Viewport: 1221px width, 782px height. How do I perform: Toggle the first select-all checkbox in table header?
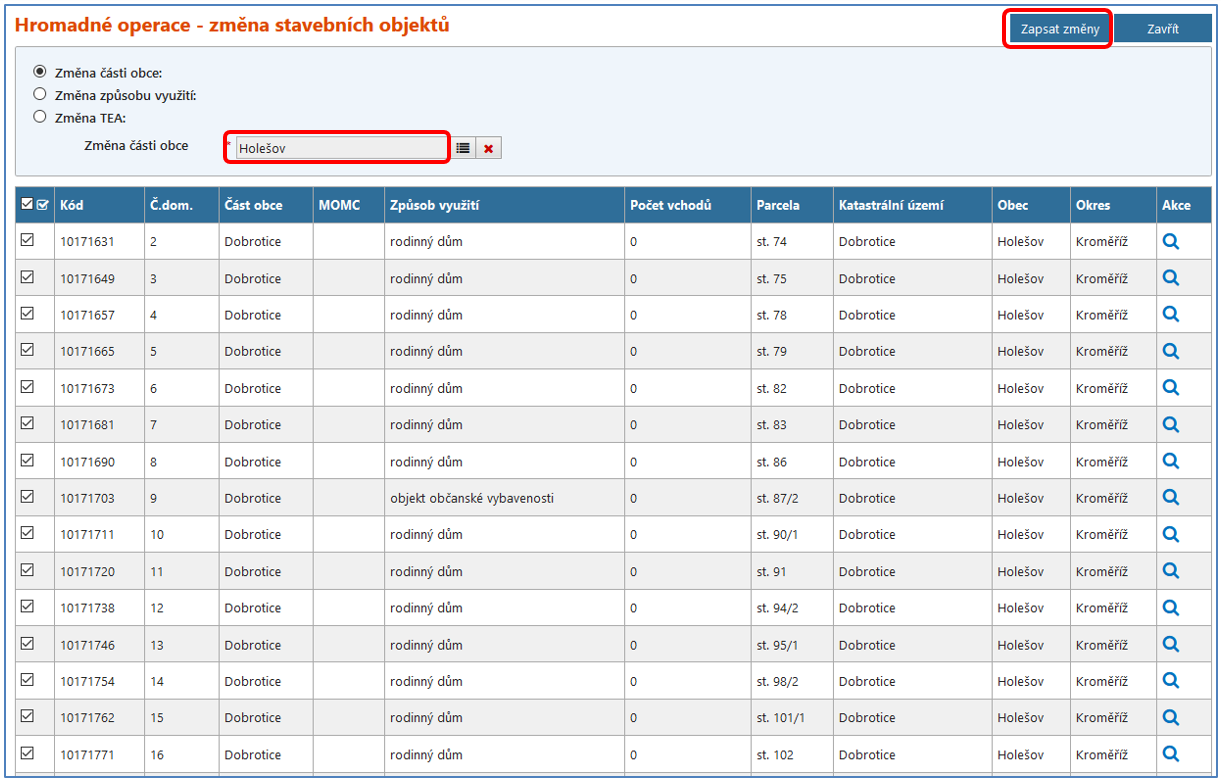coord(26,205)
